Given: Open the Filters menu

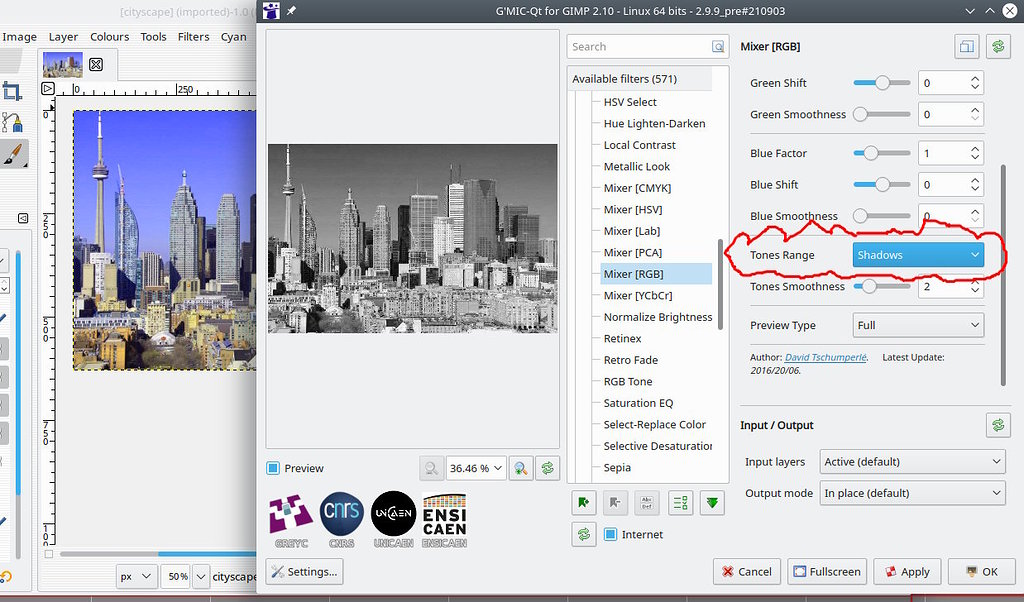Looking at the screenshot, I should pos(193,36).
